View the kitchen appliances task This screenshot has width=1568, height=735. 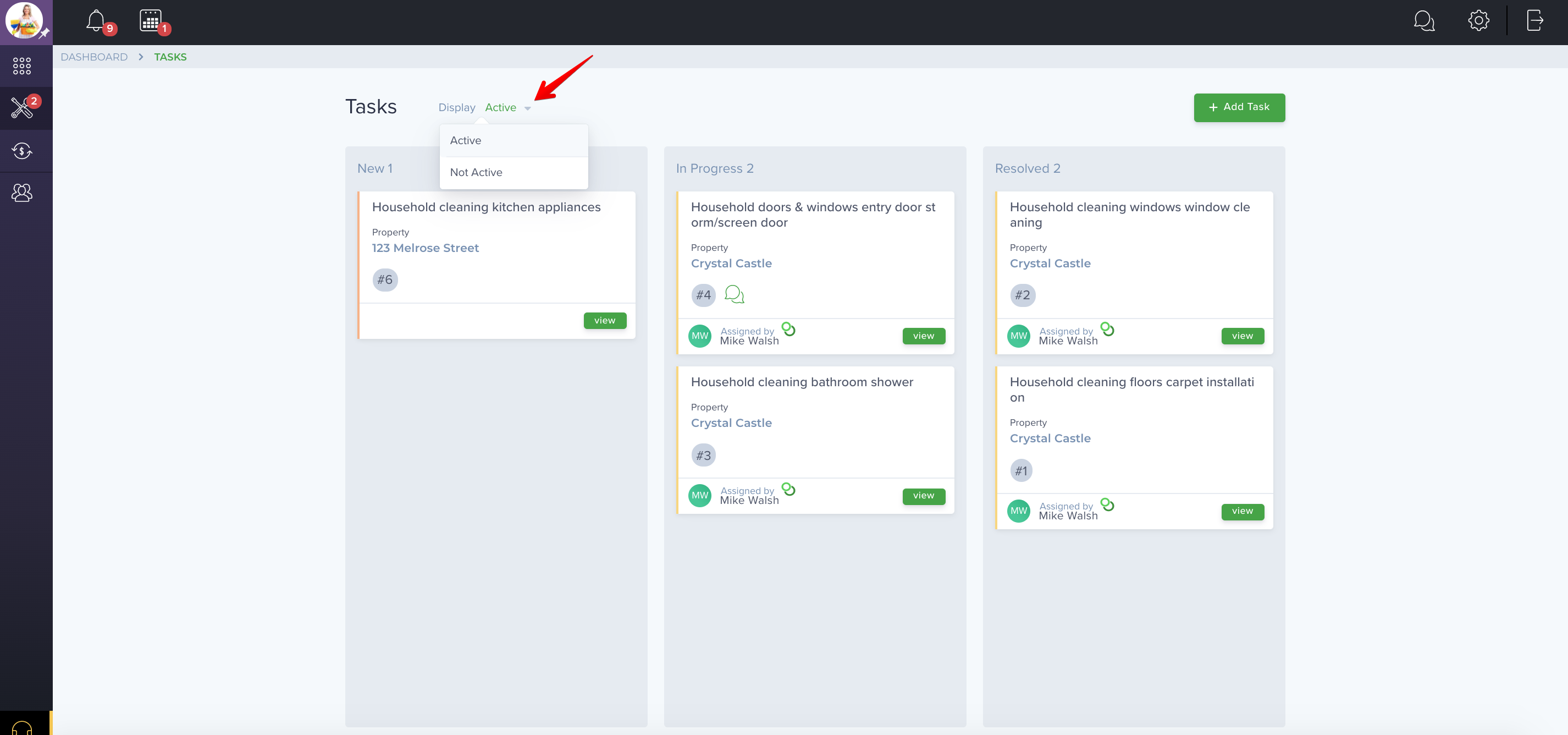604,320
